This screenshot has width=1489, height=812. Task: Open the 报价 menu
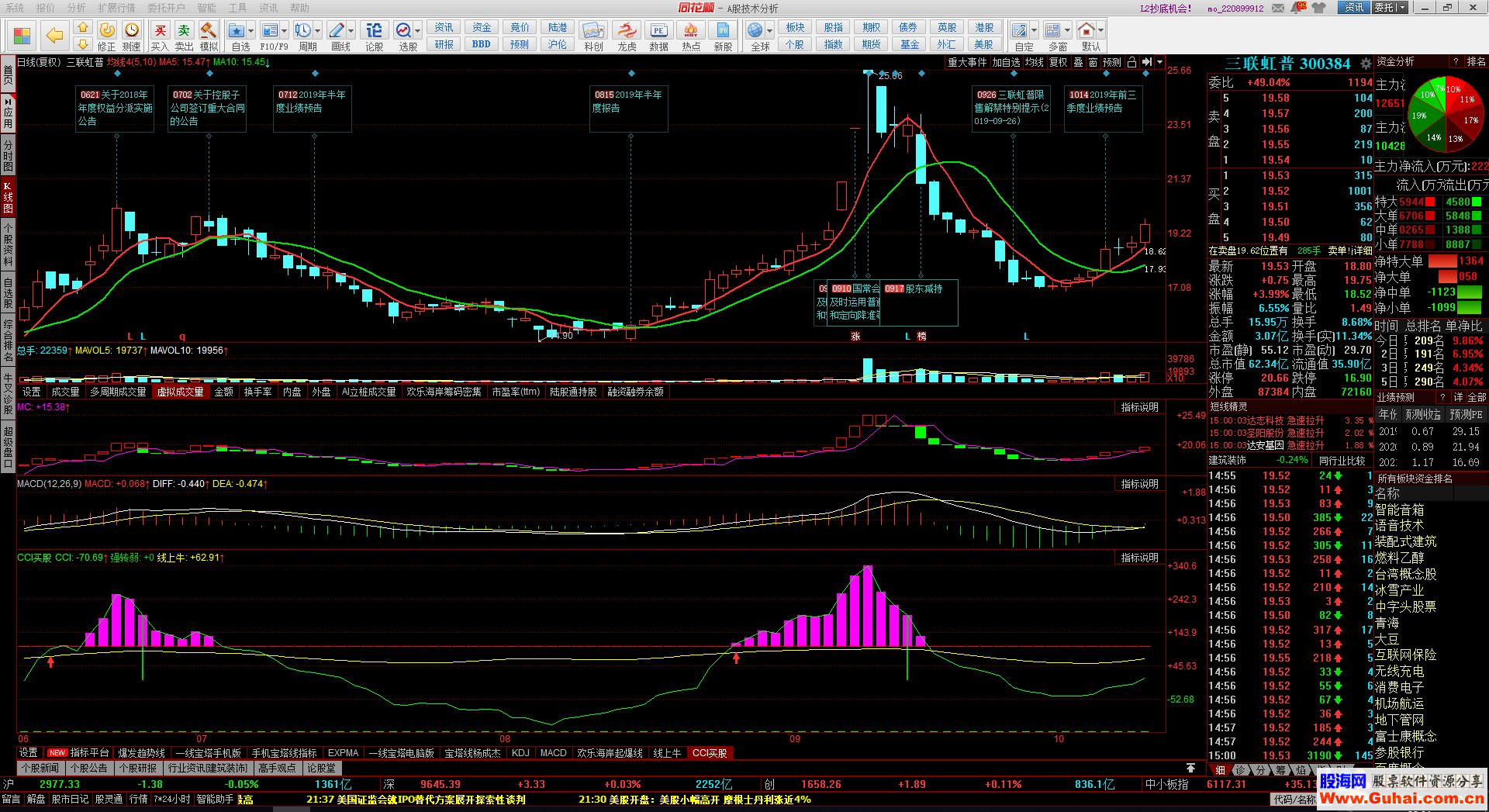[x=46, y=8]
